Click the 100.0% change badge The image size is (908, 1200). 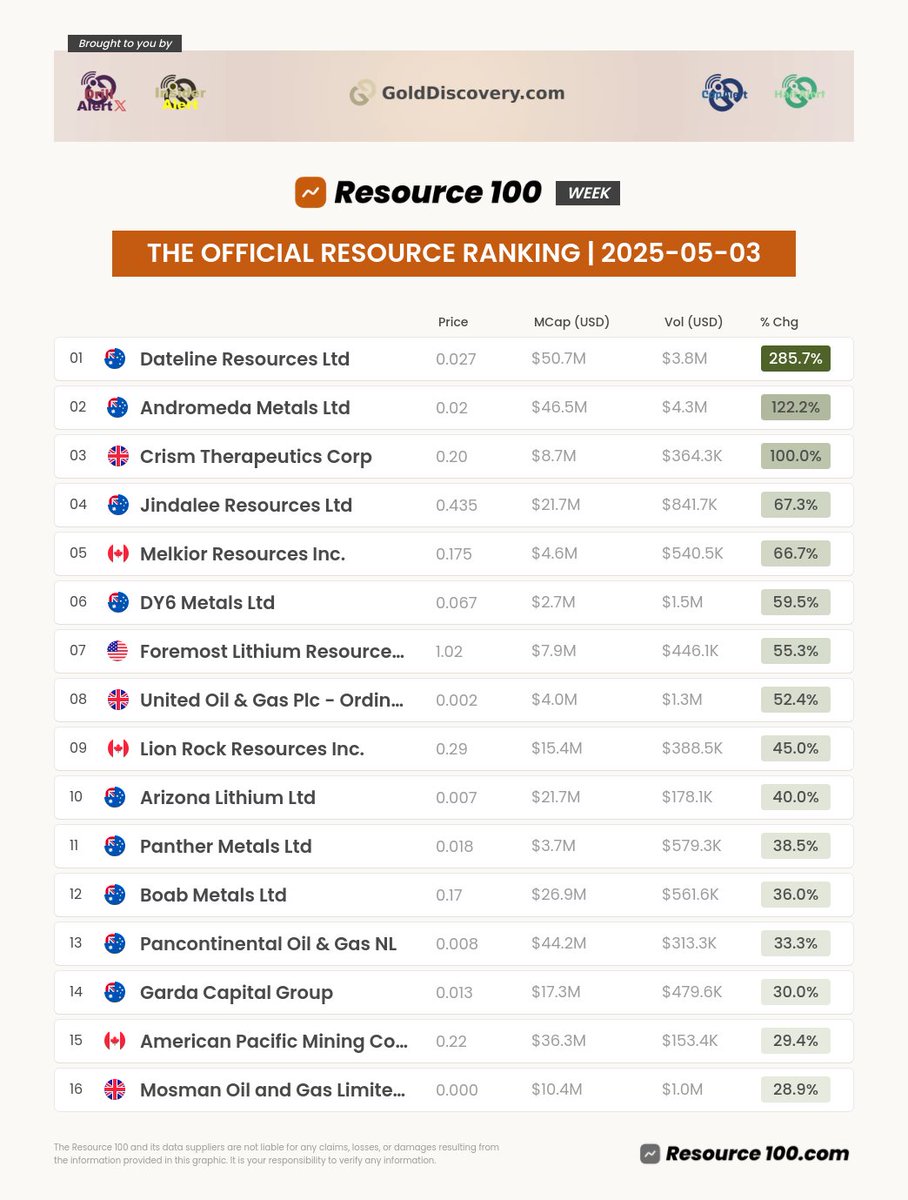click(x=795, y=456)
